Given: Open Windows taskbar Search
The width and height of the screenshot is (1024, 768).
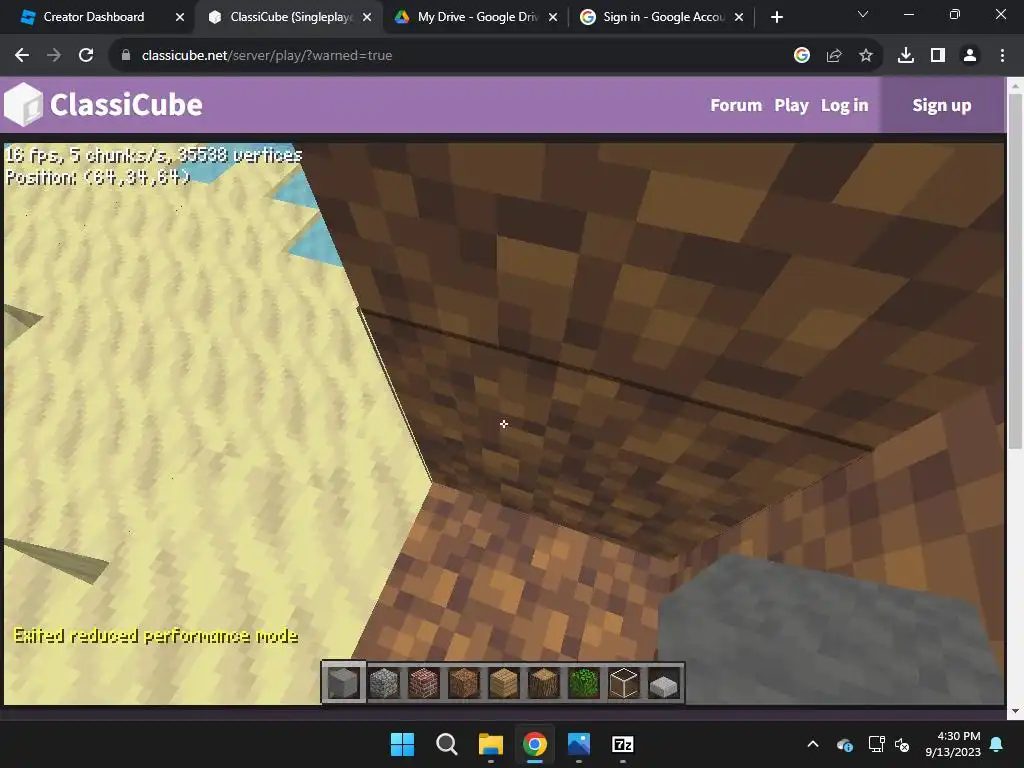Looking at the screenshot, I should click(x=447, y=744).
